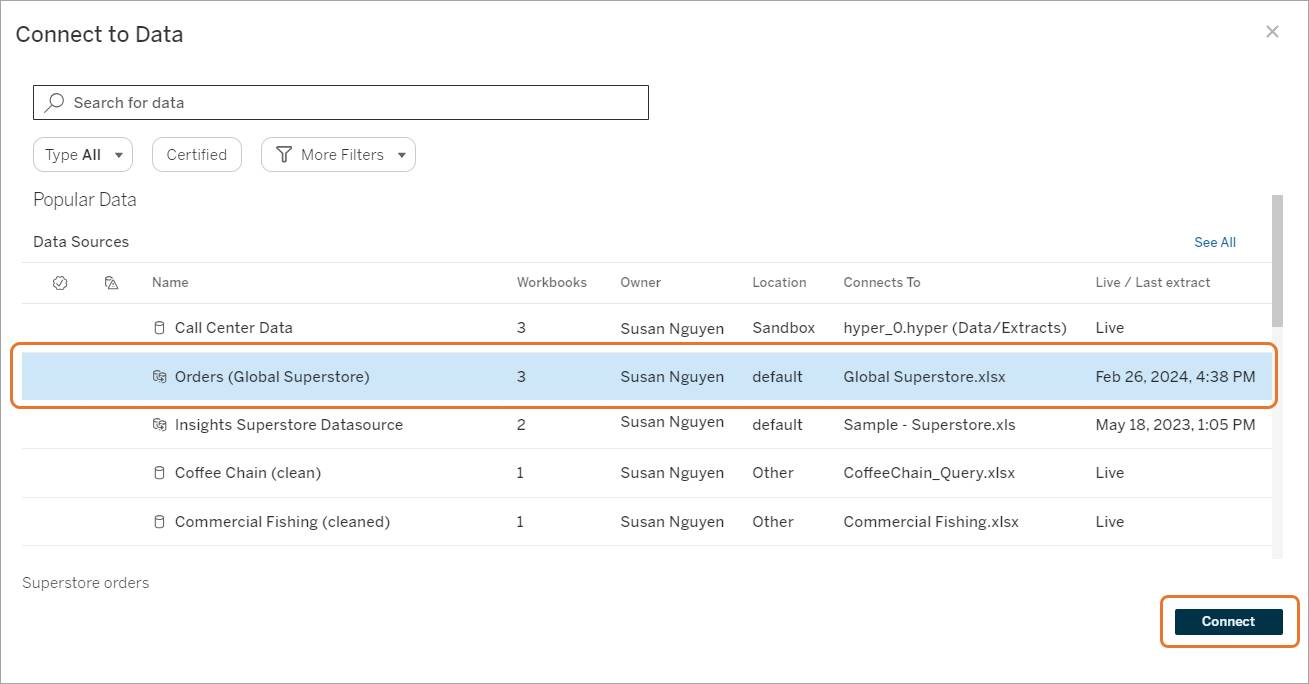Toggle the Certified filter
The width and height of the screenshot is (1309, 684).
(x=197, y=155)
